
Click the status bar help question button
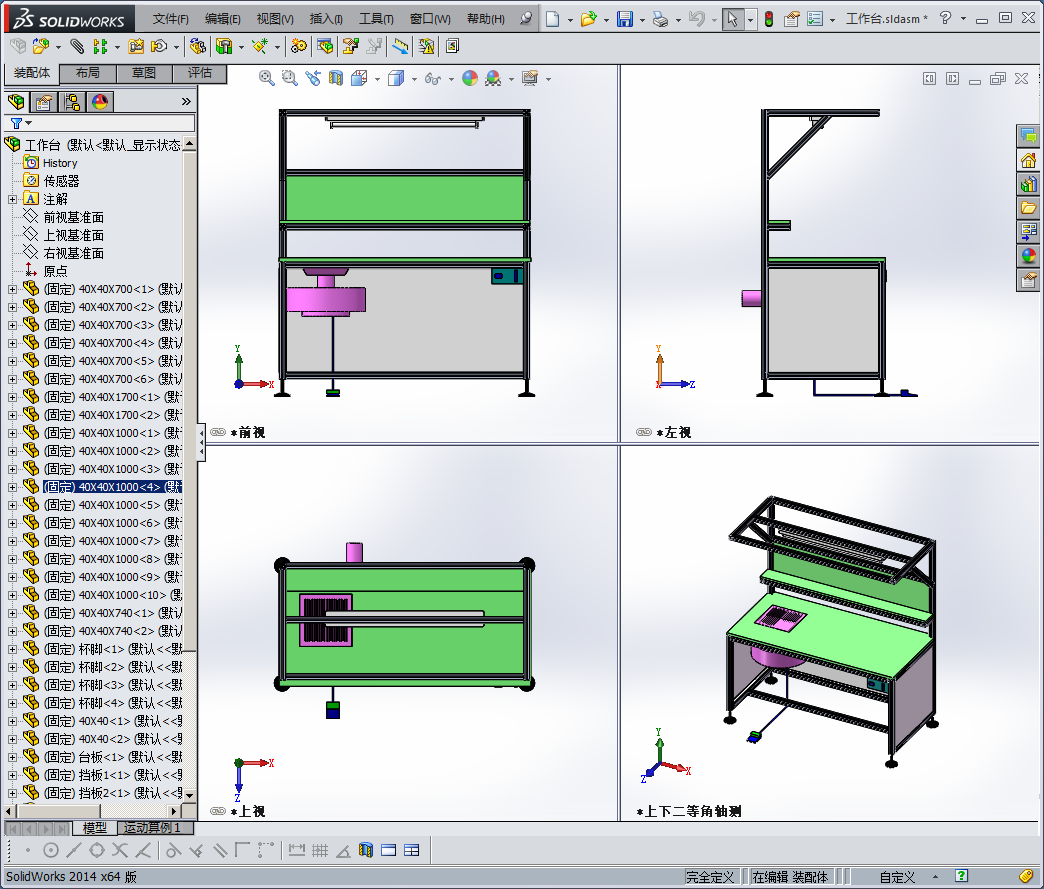[x=961, y=876]
